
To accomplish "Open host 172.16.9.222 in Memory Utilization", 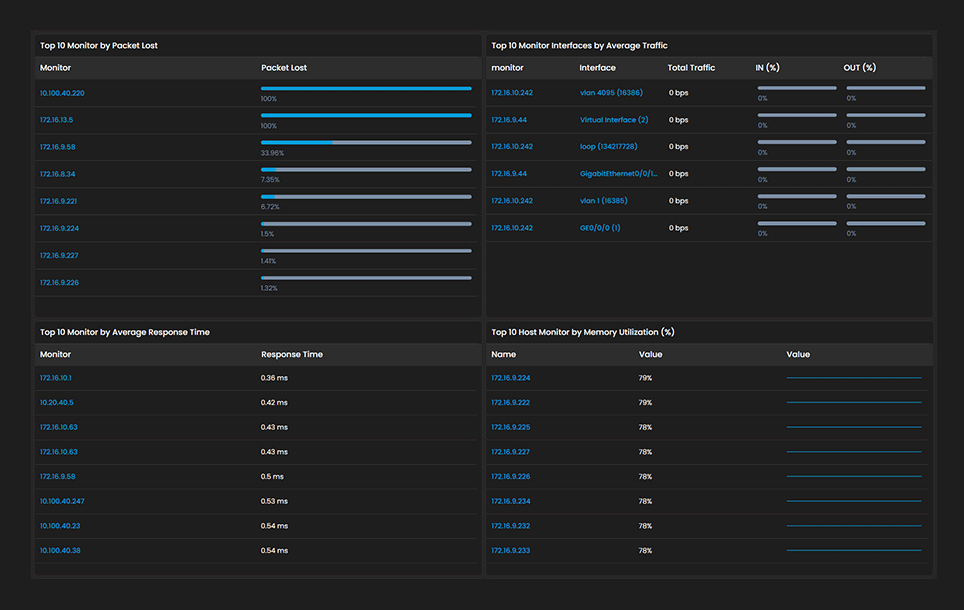I will pos(510,402).
